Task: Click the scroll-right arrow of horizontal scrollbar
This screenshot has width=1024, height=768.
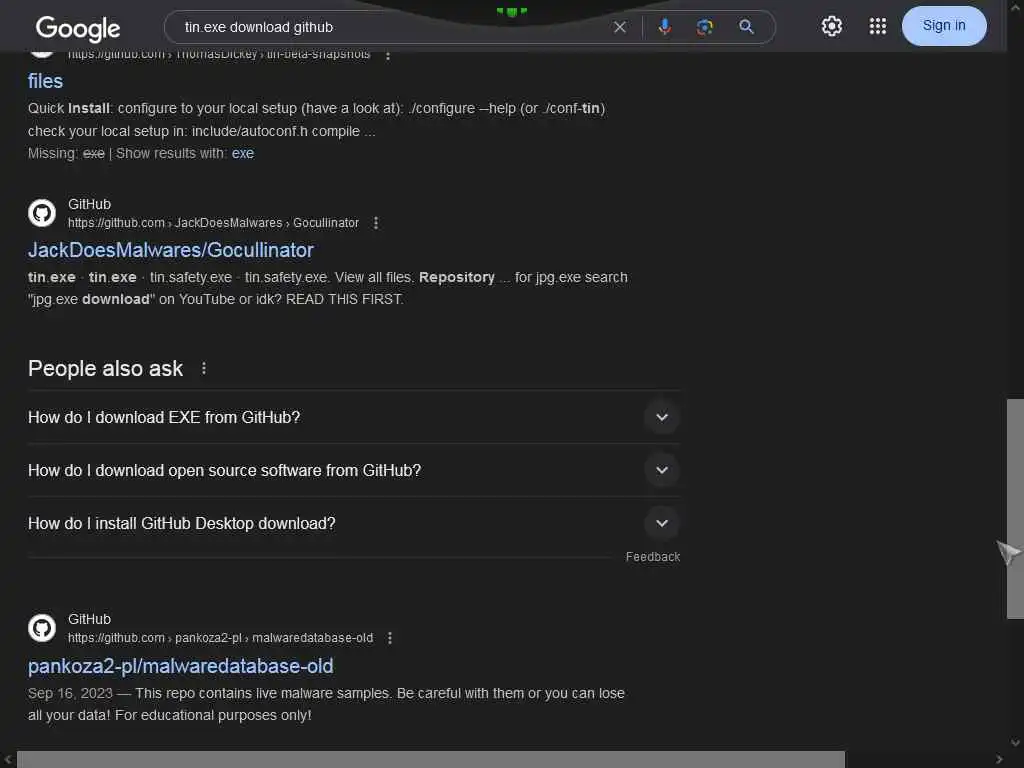Action: click(x=999, y=760)
